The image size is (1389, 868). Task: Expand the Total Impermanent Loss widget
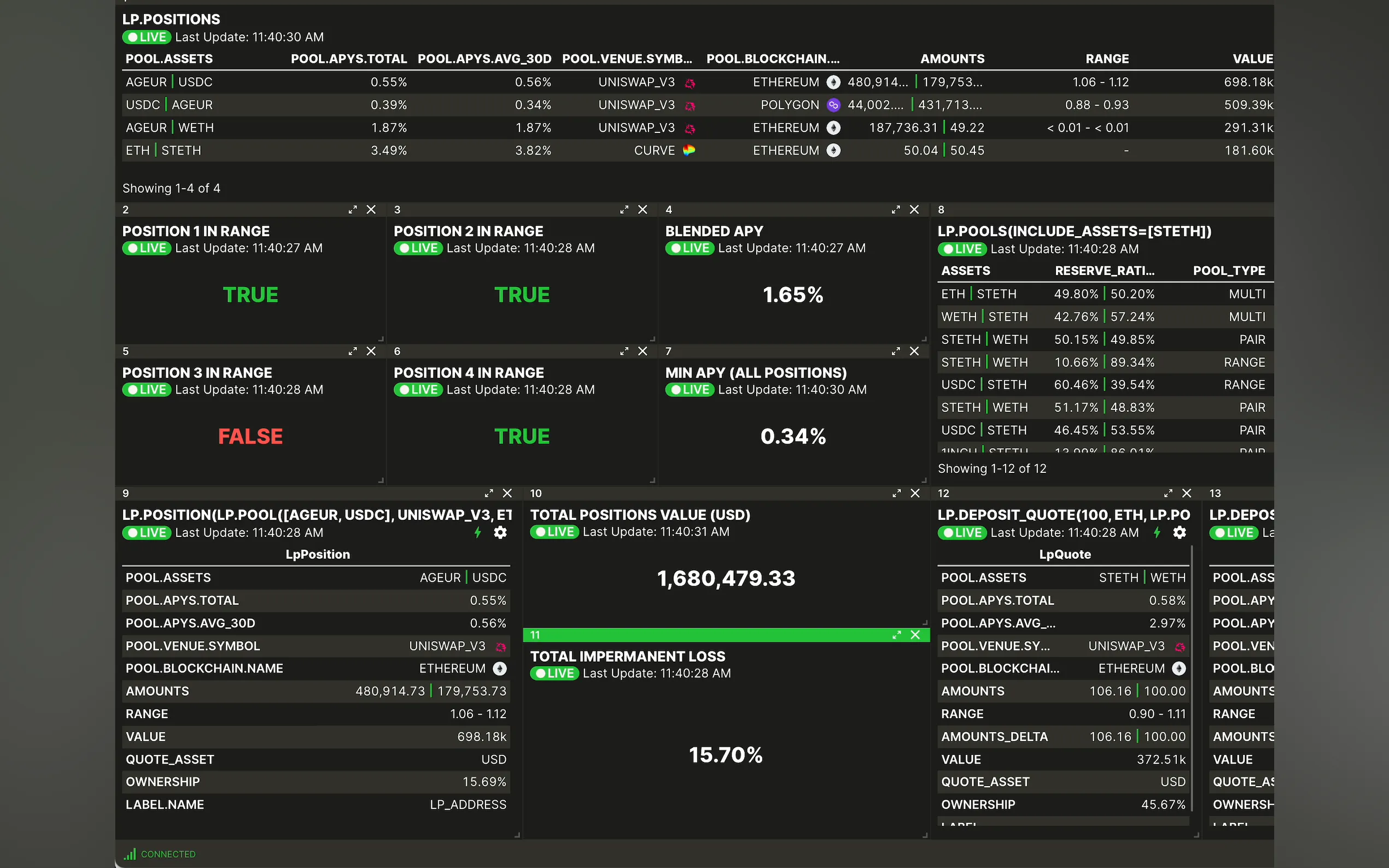click(896, 635)
